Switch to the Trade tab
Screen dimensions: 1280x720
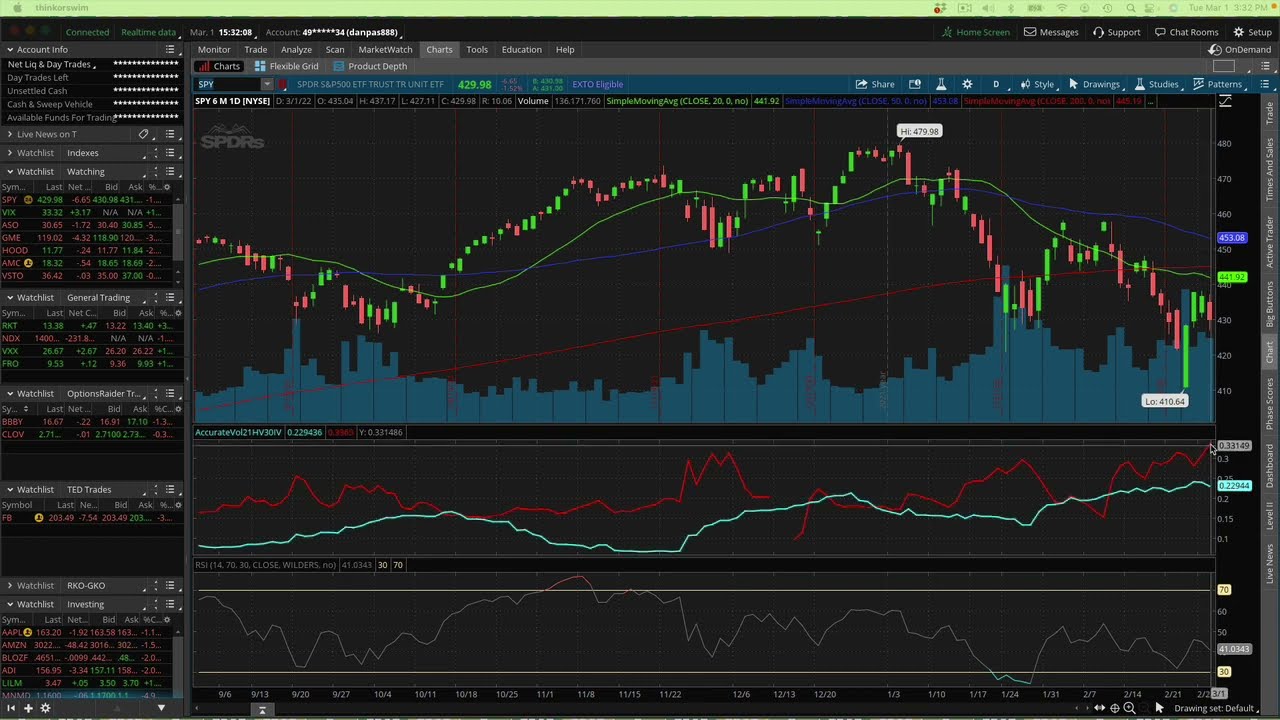tap(256, 49)
